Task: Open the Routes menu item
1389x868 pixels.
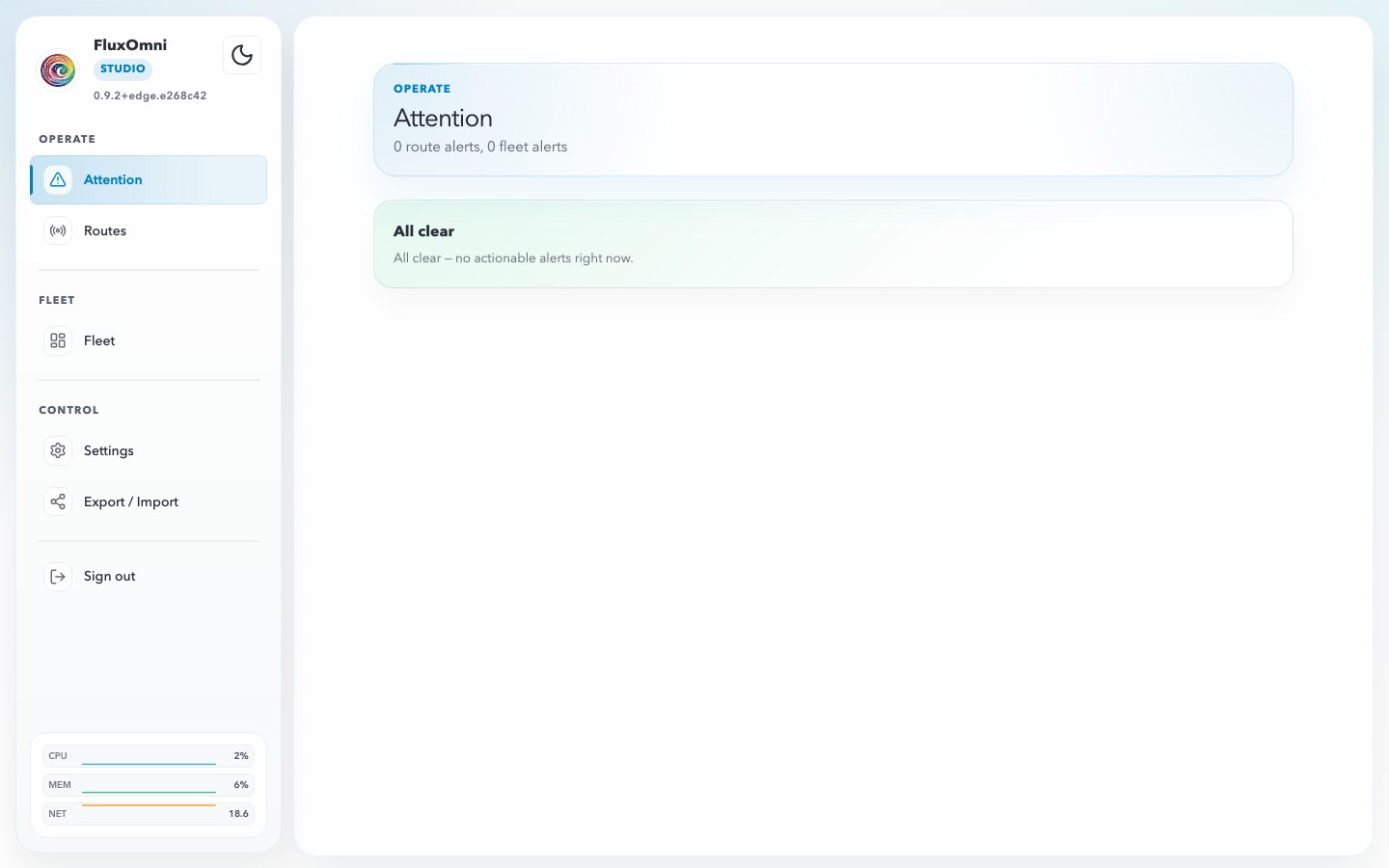Action: [105, 231]
